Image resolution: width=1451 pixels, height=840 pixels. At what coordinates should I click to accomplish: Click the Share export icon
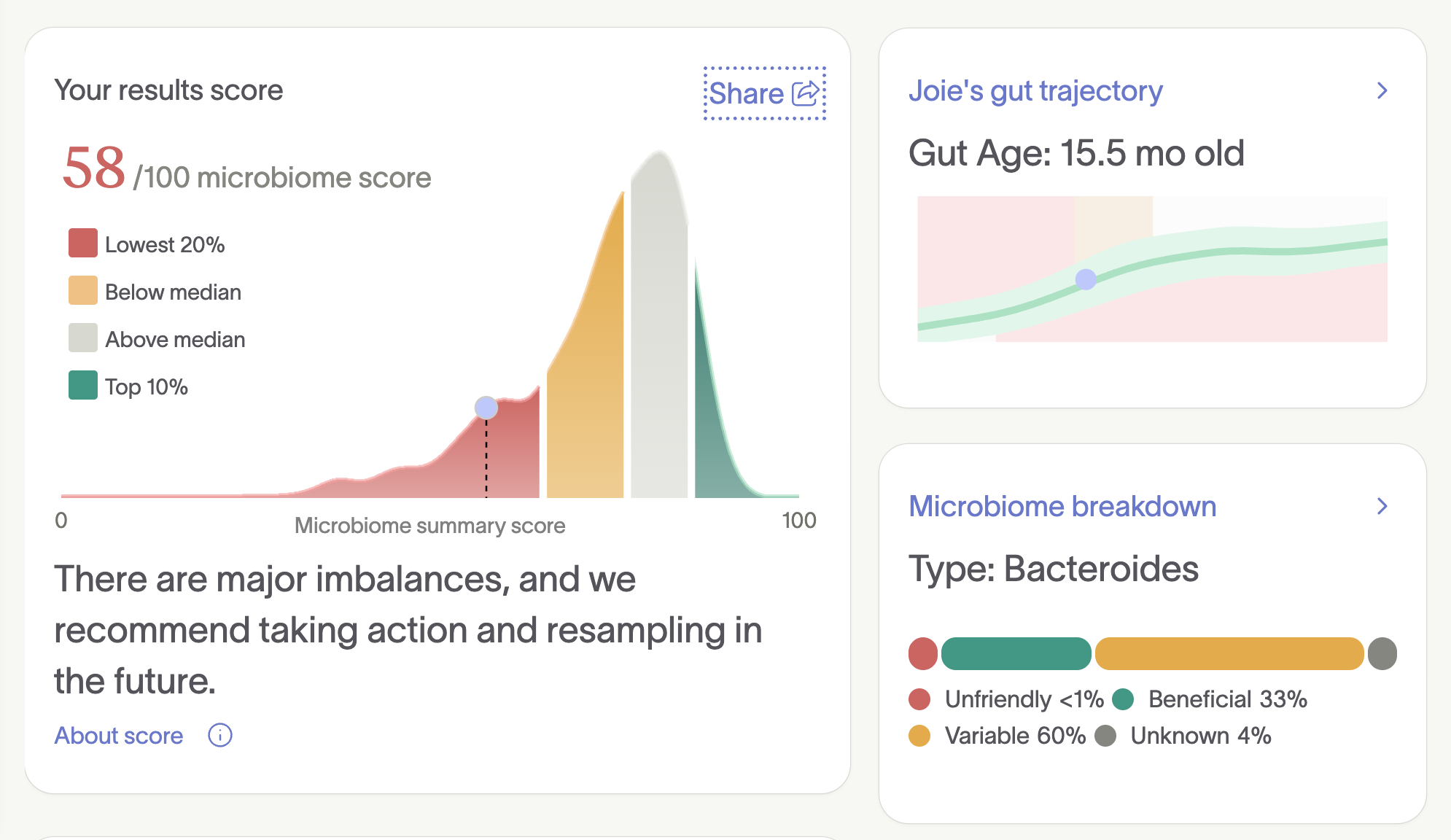click(x=806, y=93)
